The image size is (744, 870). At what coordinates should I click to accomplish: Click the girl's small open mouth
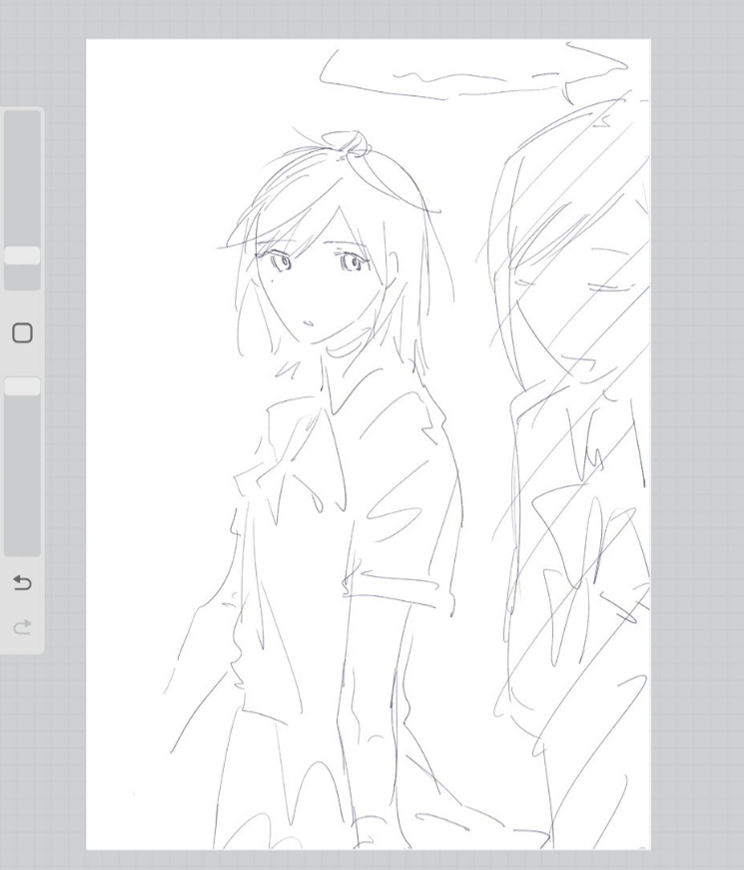coord(309,323)
